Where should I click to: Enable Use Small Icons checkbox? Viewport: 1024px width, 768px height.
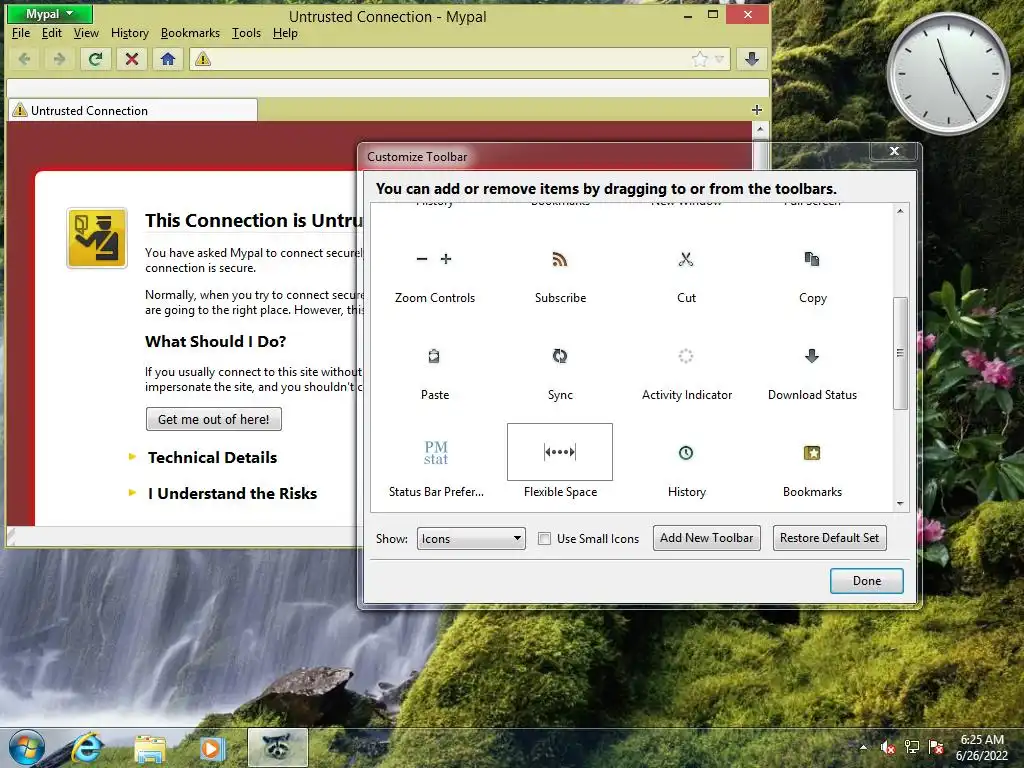544,539
